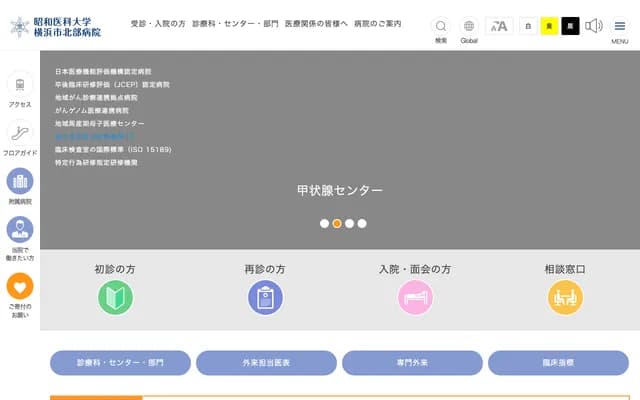
Task: Select the white background color option
Action: [528, 26]
